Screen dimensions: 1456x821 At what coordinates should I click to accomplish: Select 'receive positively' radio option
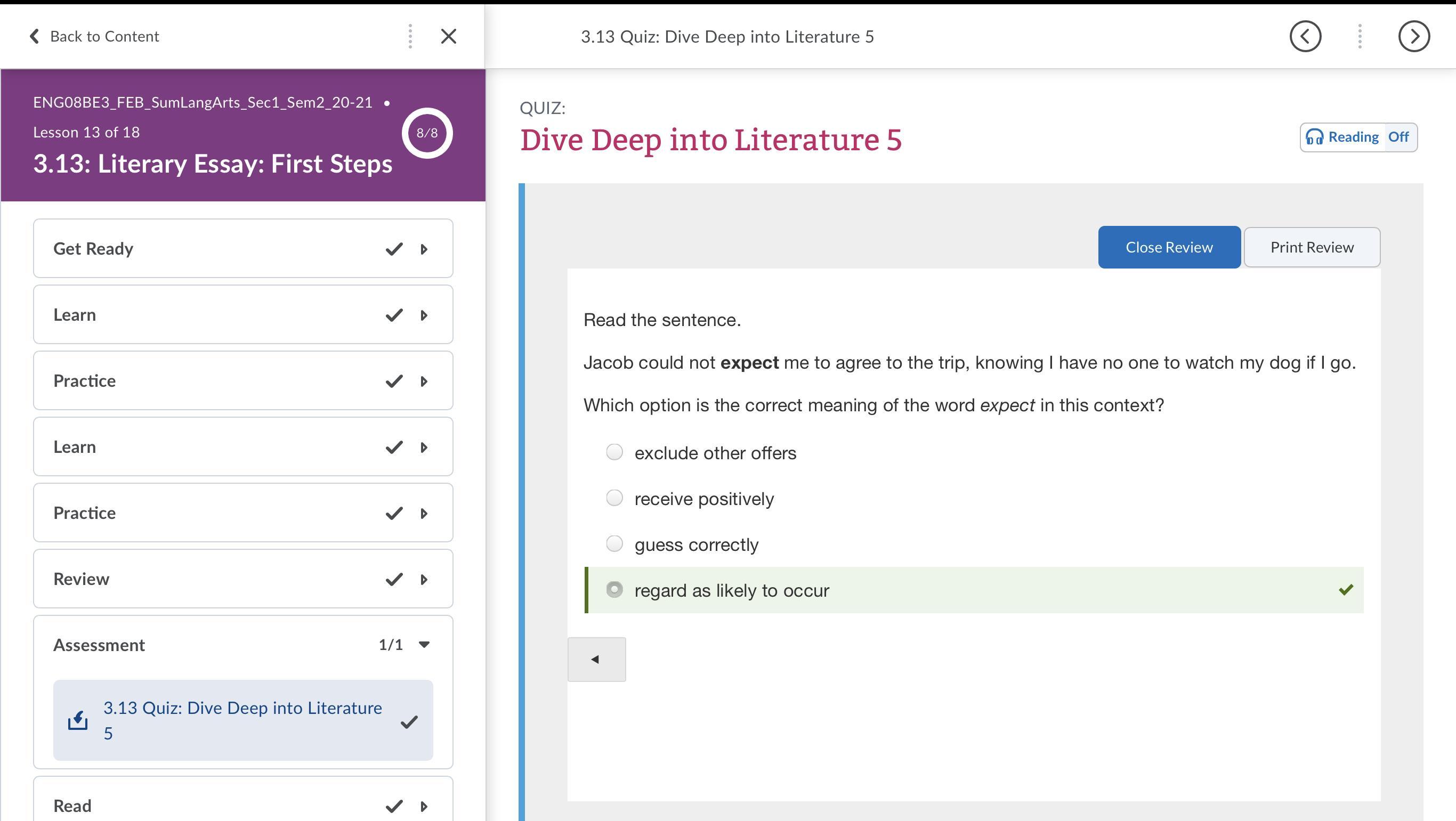(614, 498)
